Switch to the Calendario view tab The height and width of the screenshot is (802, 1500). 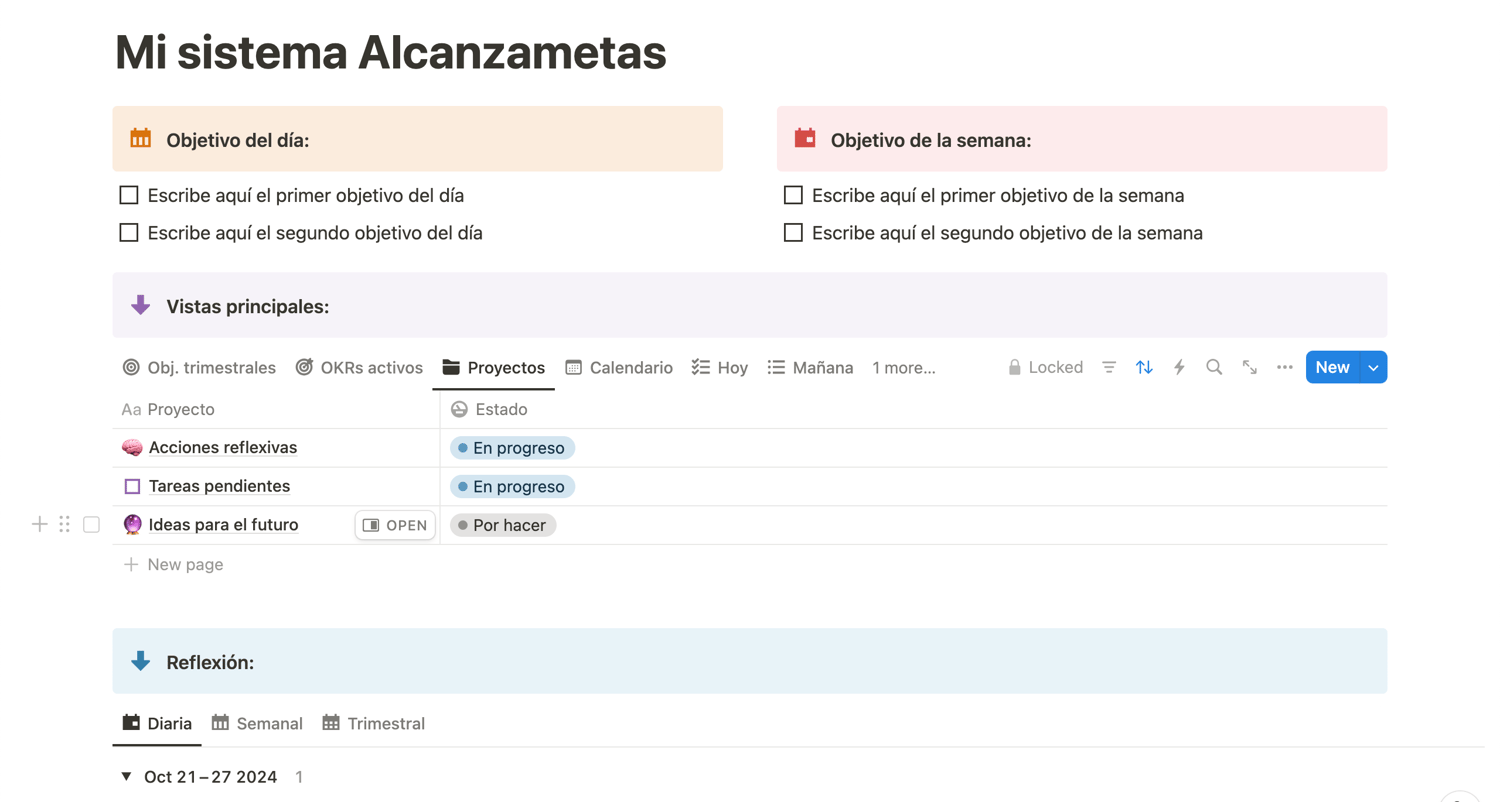(x=619, y=367)
